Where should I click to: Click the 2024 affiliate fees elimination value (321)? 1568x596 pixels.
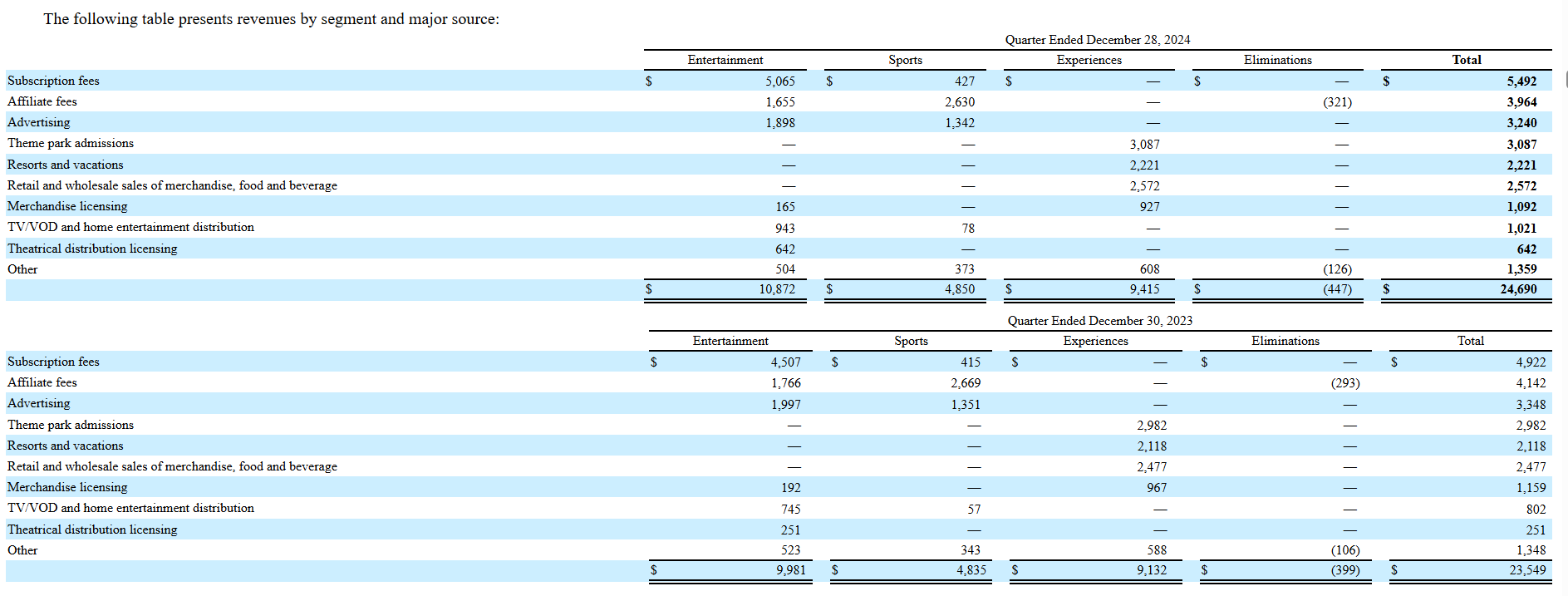click(x=1337, y=102)
